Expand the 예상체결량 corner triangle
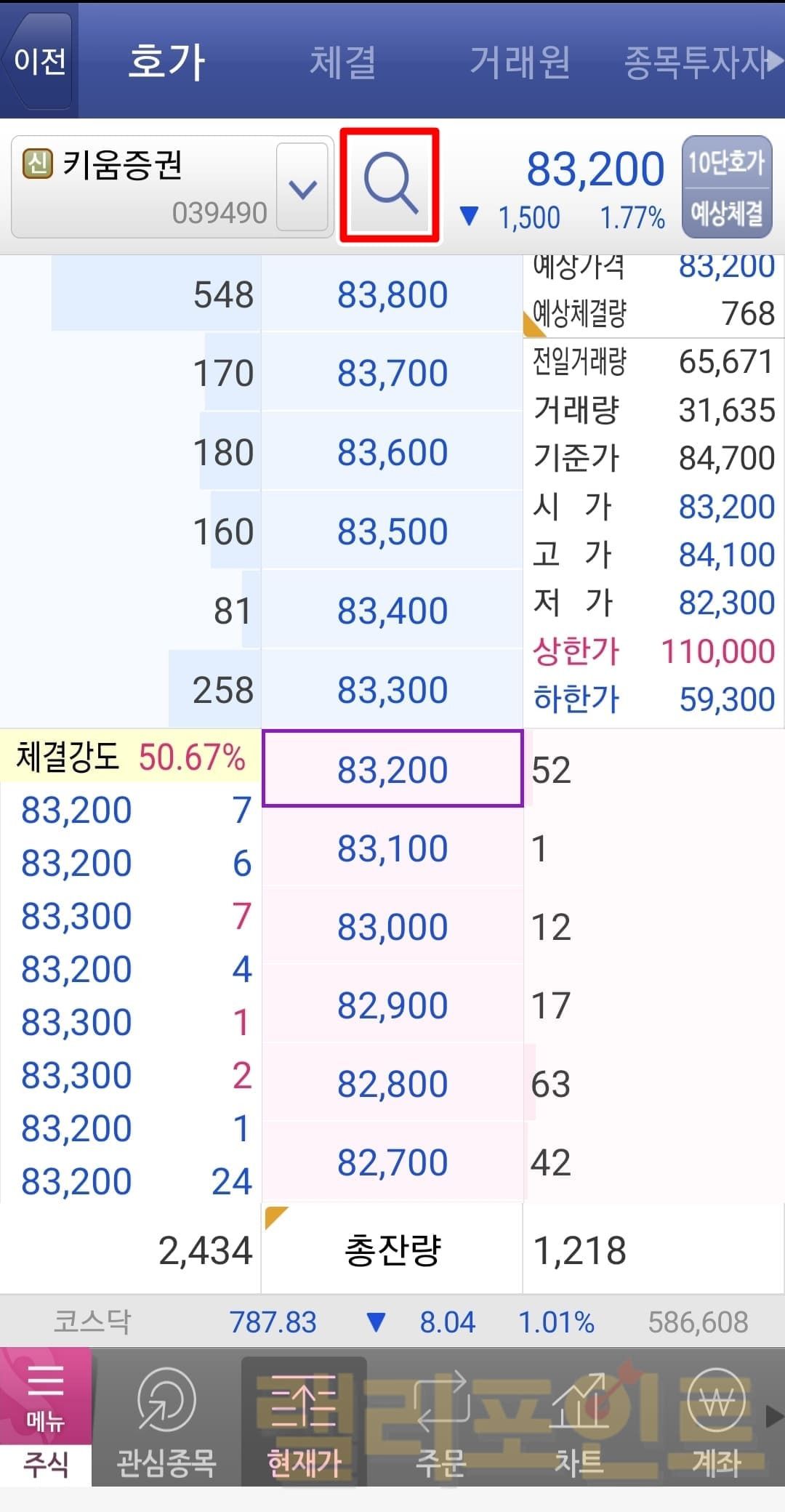 click(534, 325)
